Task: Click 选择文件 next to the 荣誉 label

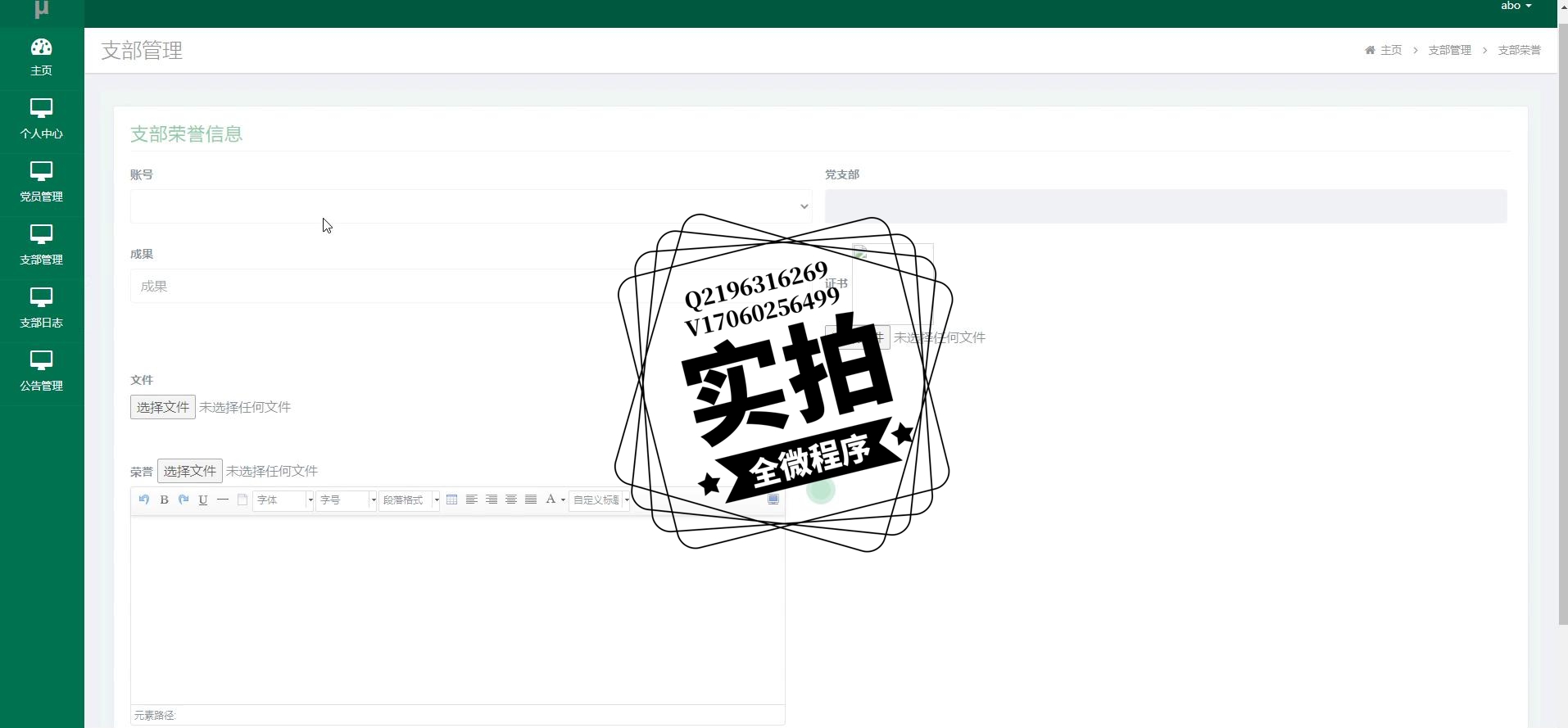Action: click(x=190, y=471)
